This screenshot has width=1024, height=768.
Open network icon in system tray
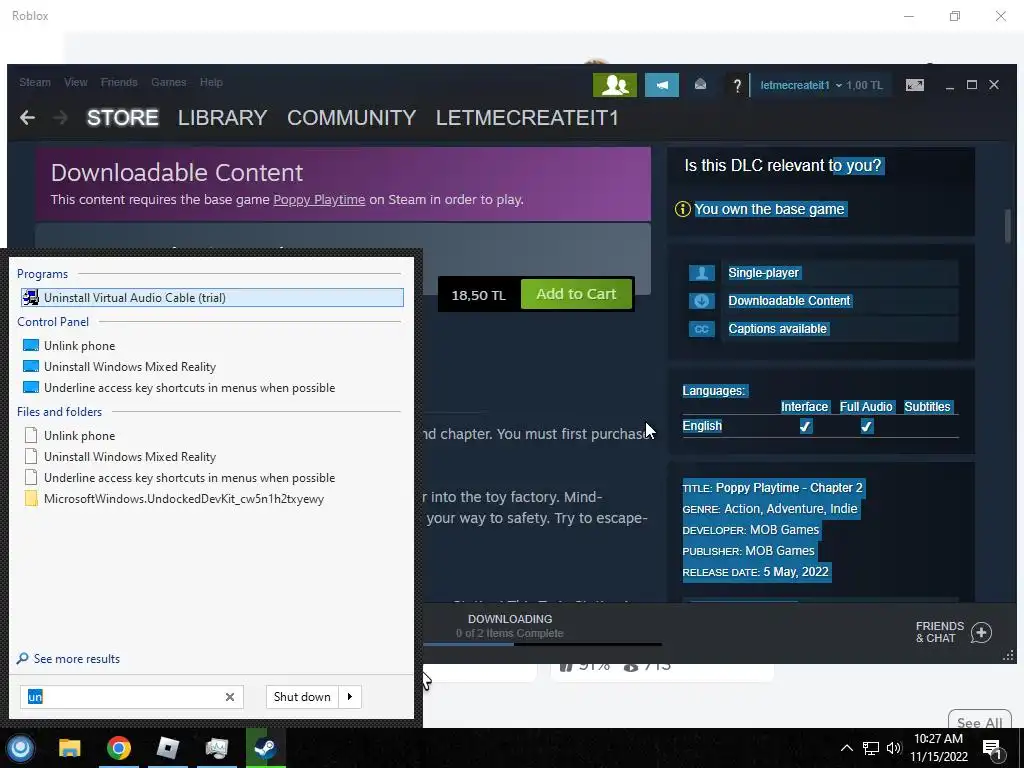click(871, 748)
